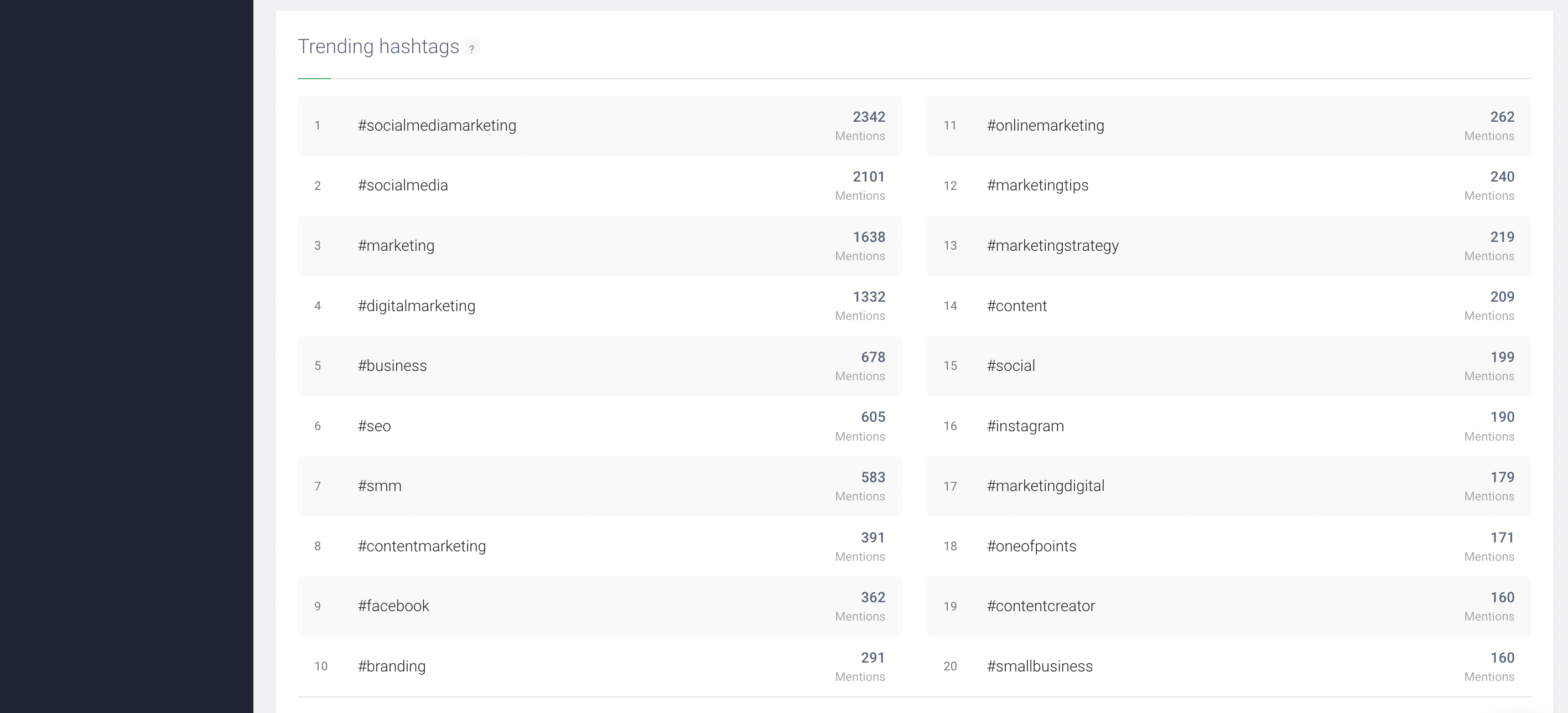Click the Trending hashtags help icon

[472, 48]
